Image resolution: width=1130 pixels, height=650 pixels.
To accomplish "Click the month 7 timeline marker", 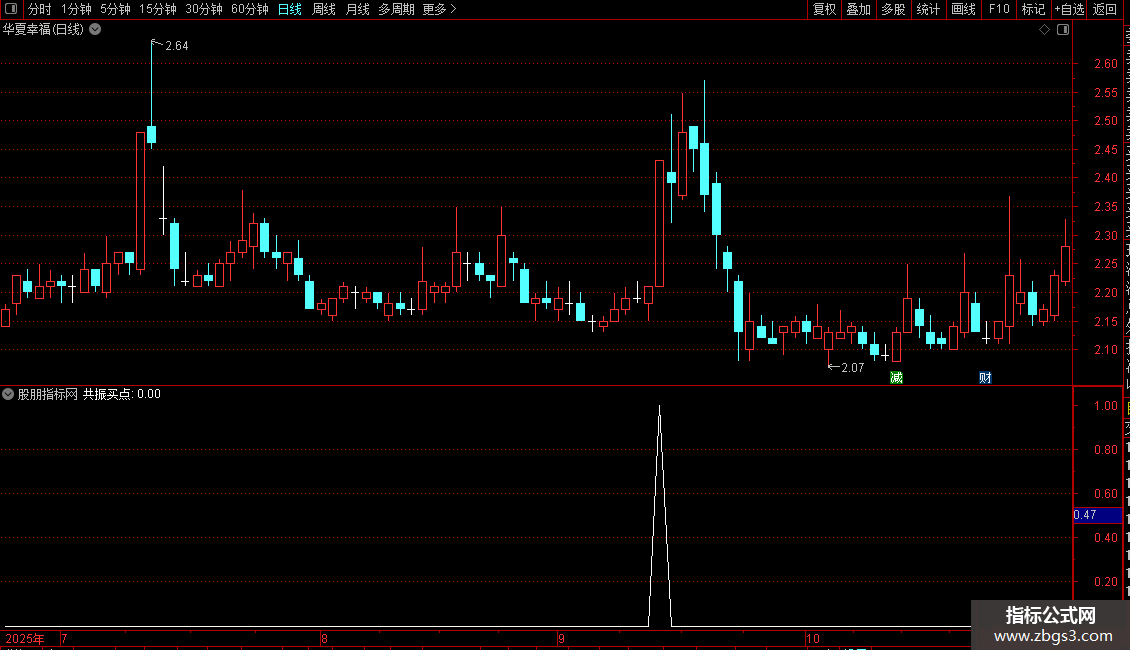I will [x=64, y=638].
